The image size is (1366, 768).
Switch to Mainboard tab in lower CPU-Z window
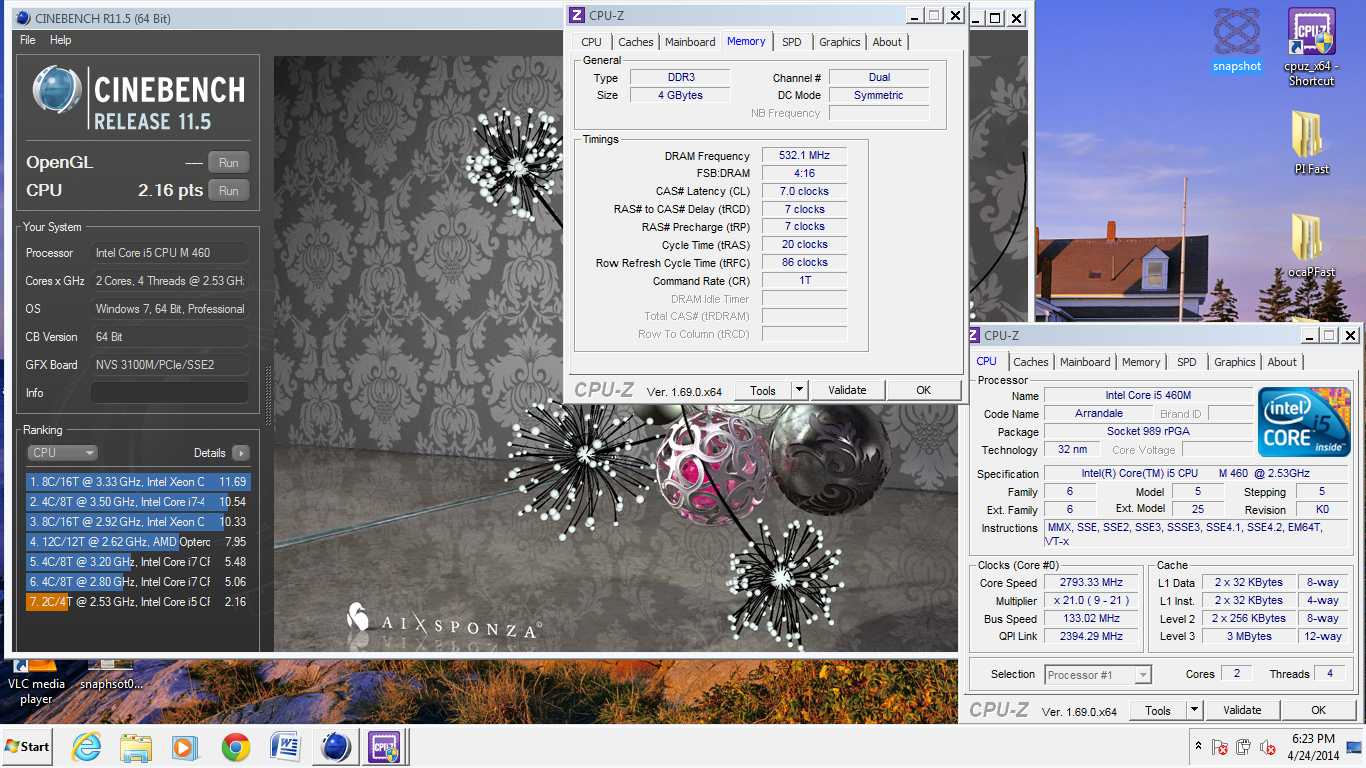coord(1085,362)
